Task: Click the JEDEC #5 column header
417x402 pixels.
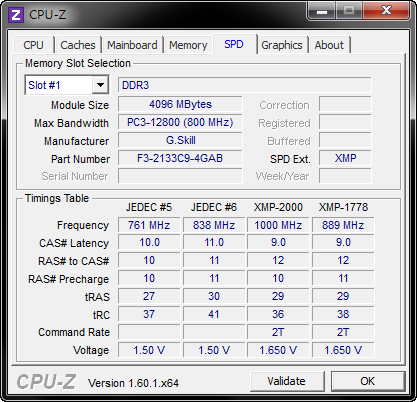Action: pos(149,207)
